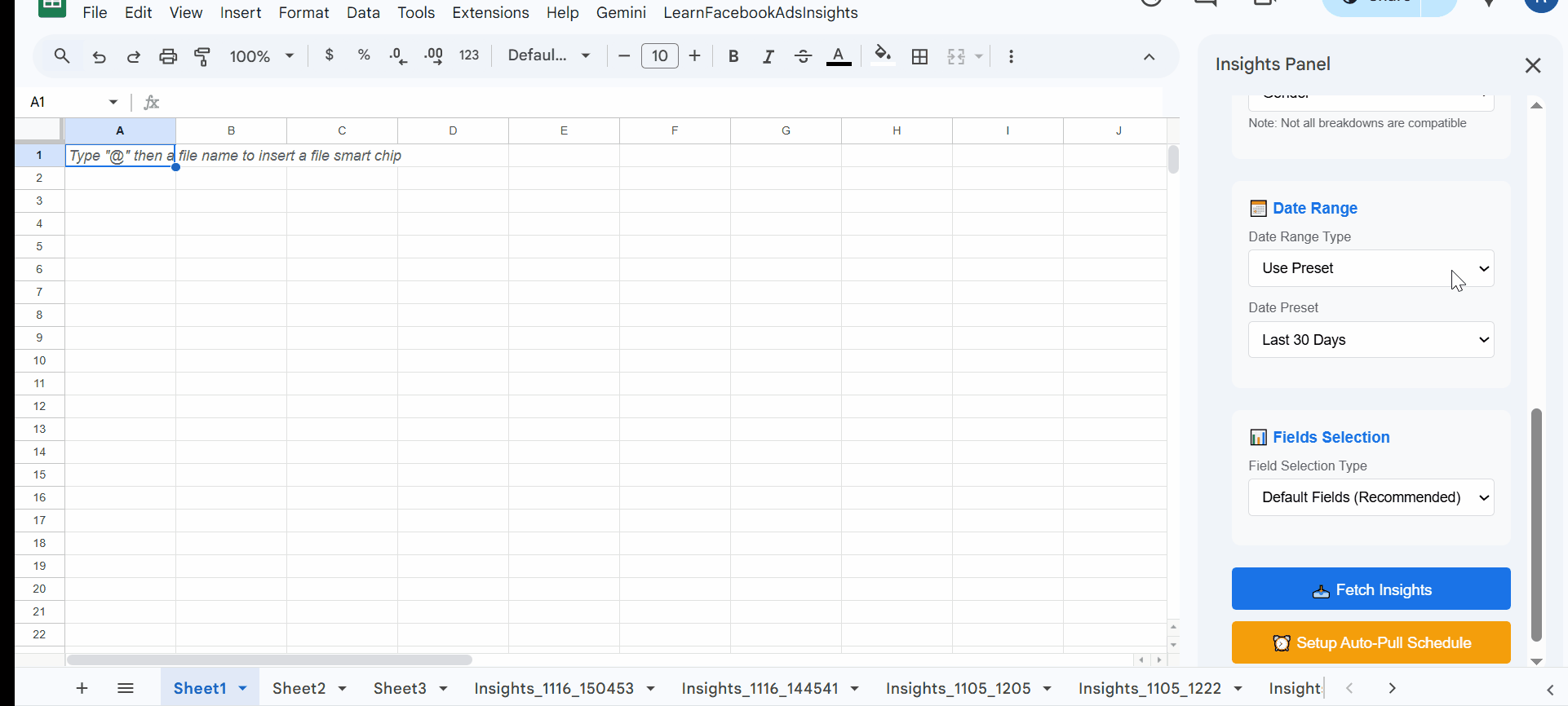The image size is (1568, 706).
Task: Switch to Insights_1105_1222 tab
Action: pos(1149,688)
